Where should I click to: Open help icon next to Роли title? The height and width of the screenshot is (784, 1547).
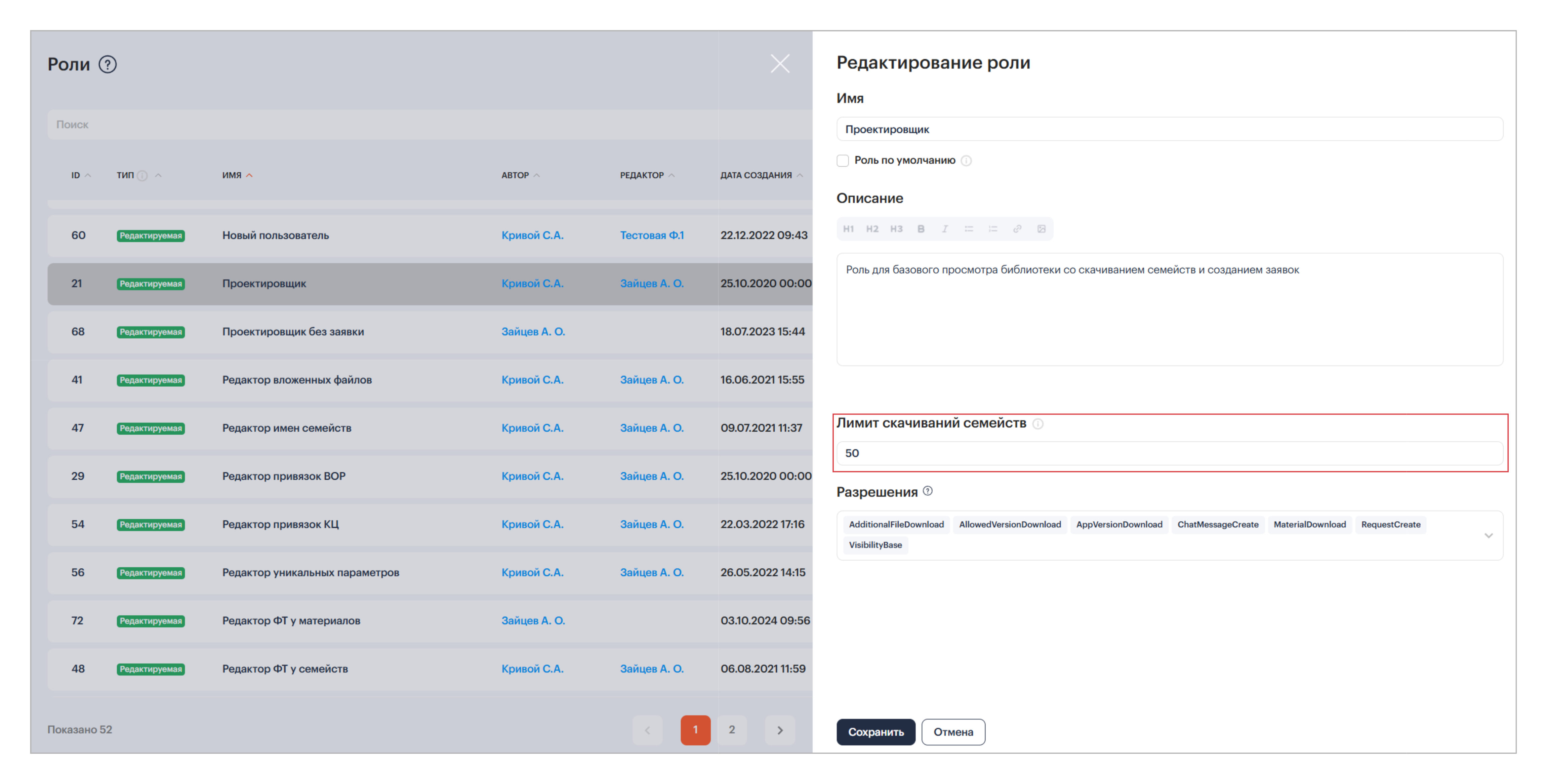[x=108, y=64]
